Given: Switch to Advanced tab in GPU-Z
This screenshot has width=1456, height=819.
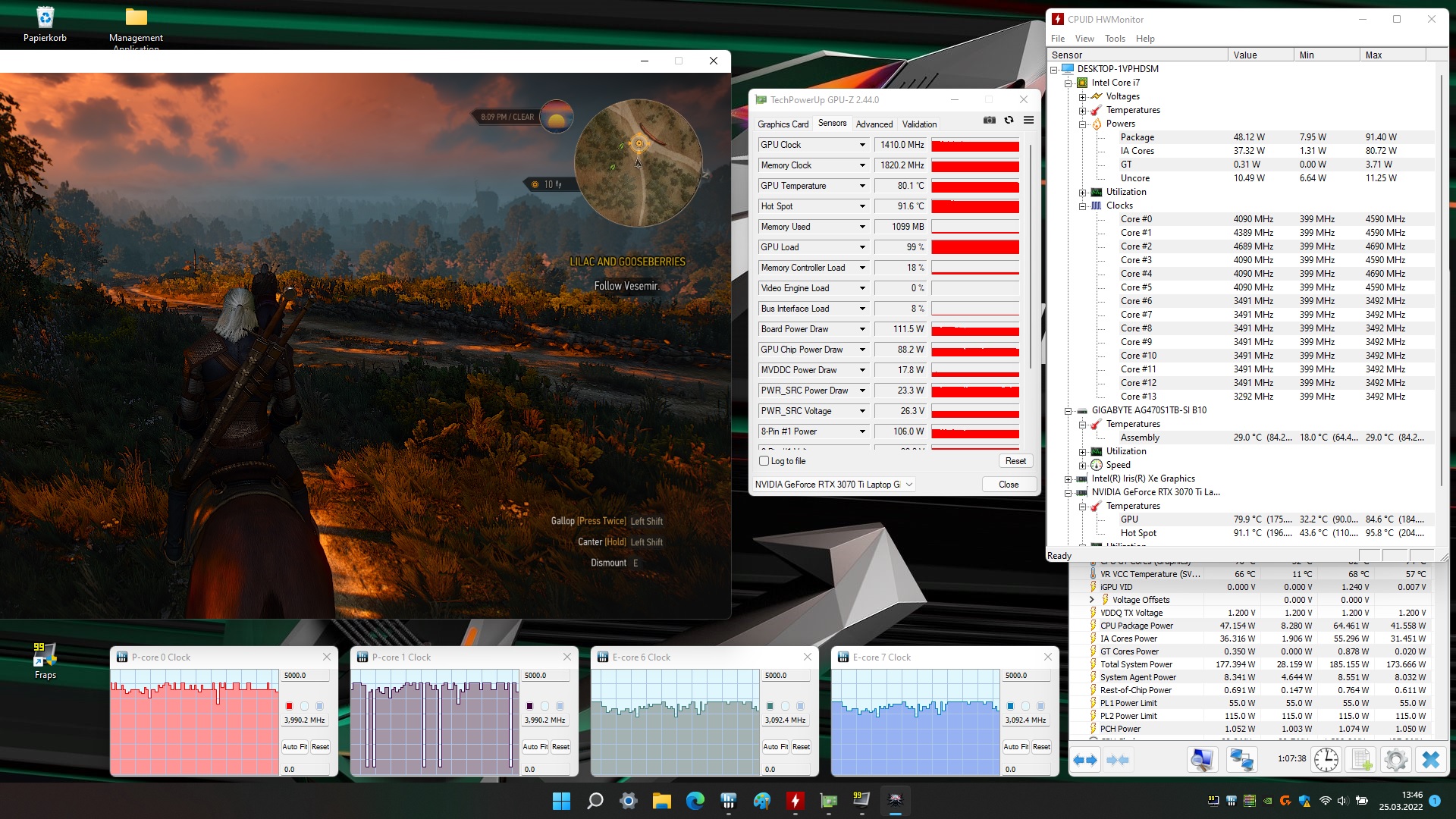Looking at the screenshot, I should [874, 124].
